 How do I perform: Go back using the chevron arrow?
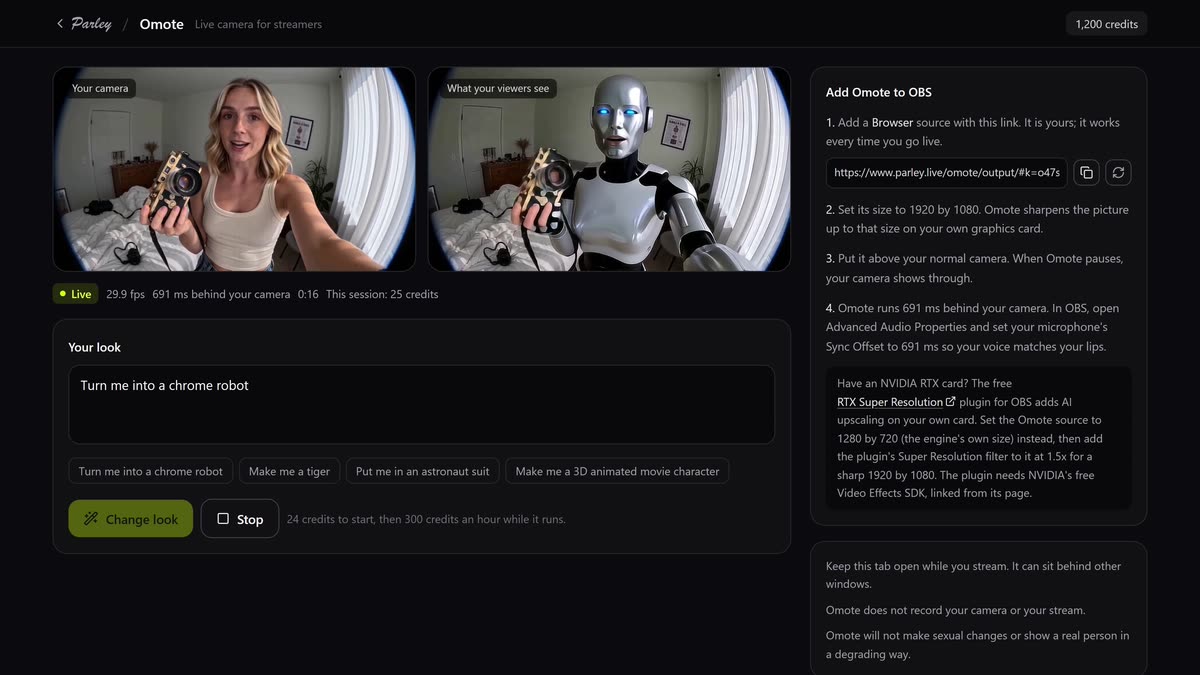pos(60,24)
